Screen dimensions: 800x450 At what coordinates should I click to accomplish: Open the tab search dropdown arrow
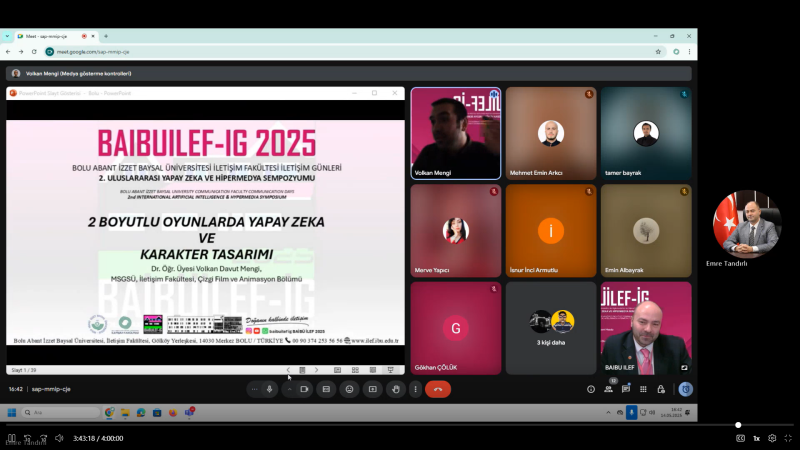pyautogui.click(x=7, y=36)
